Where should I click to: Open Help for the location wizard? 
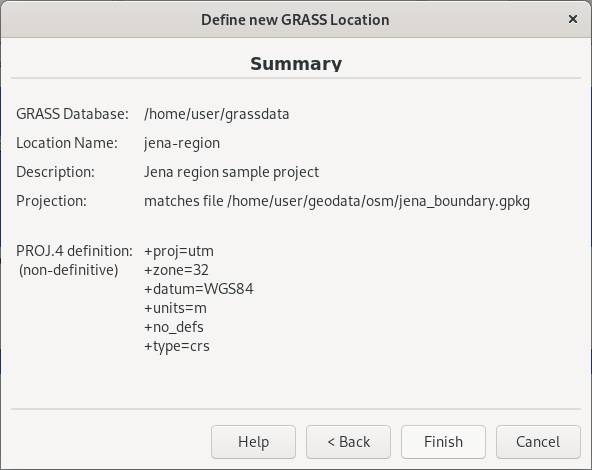coord(253,442)
